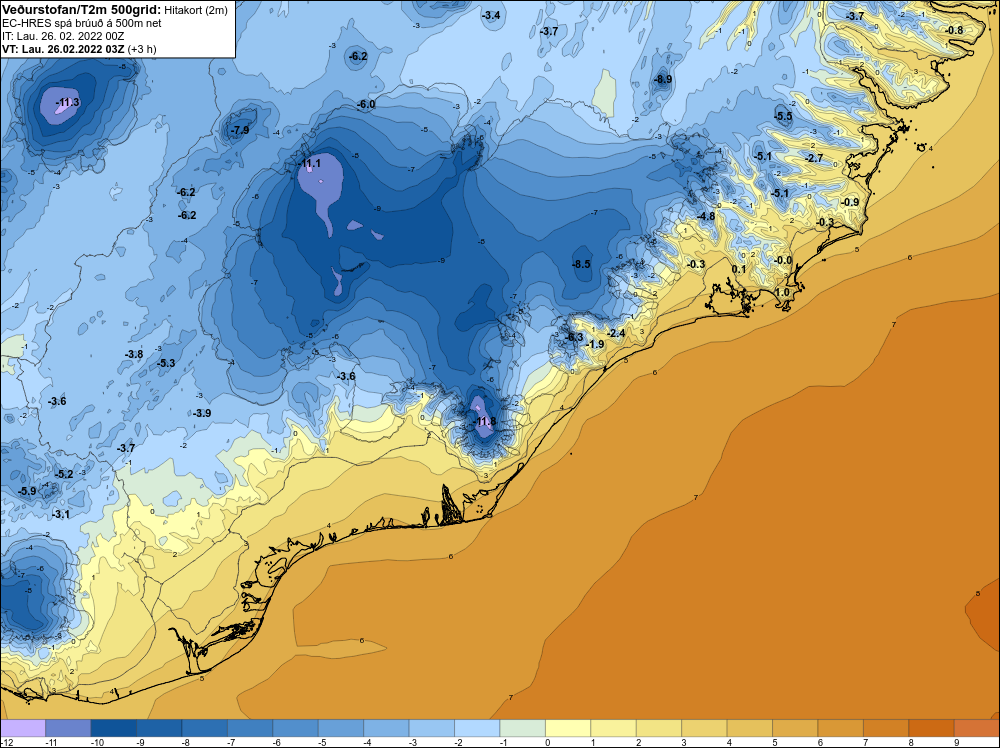Viewport: 1000px width, 748px height.
Task: Click the -5.9 temperature label
Action: point(27,491)
